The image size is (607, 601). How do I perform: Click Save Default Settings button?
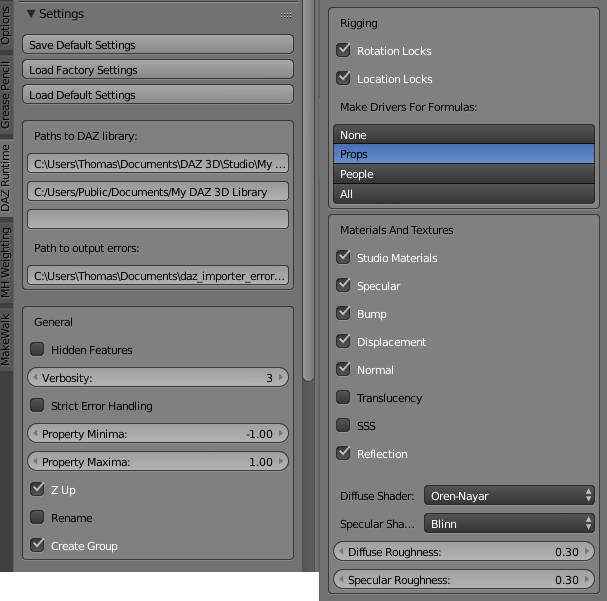[x=158, y=45]
